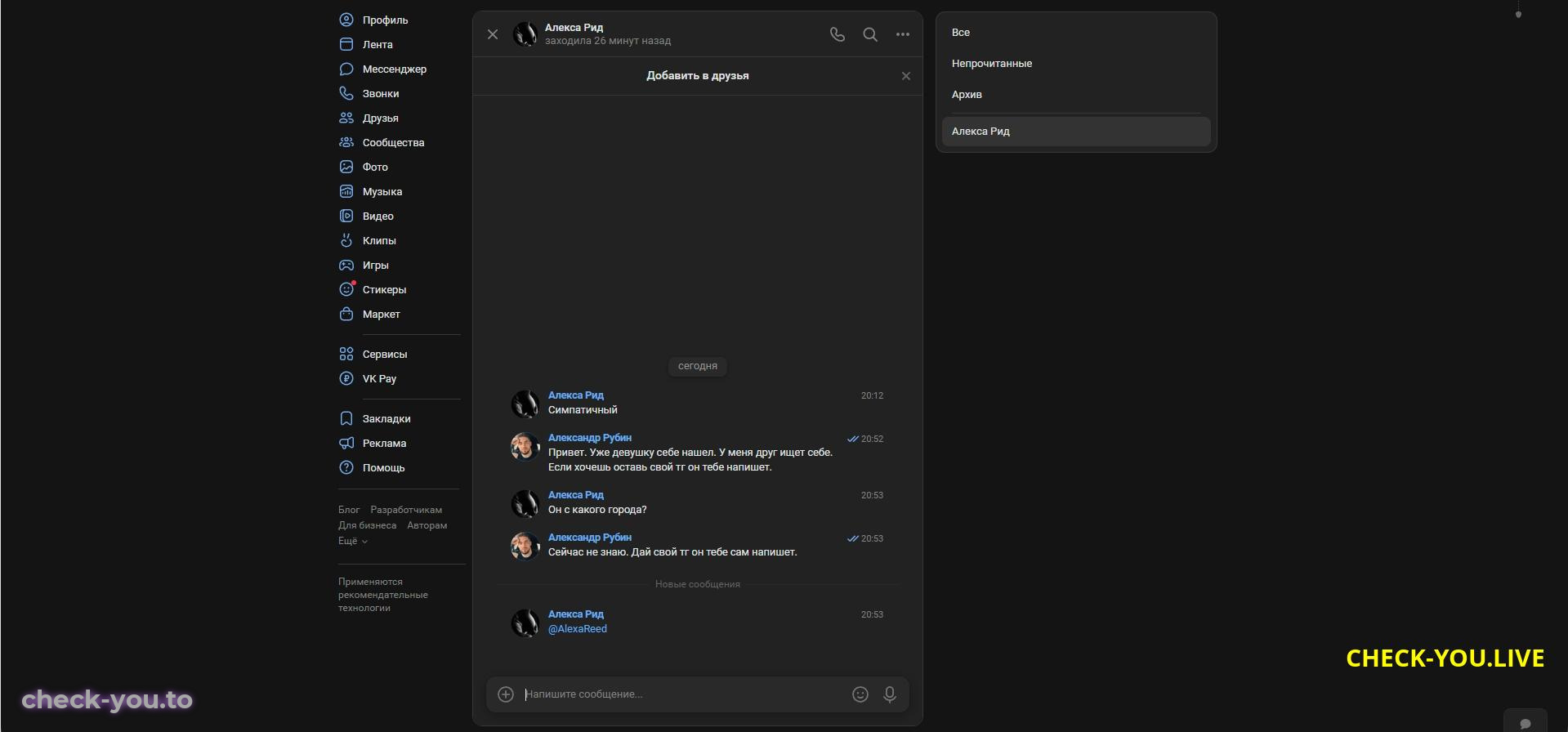Open the @AlexaReed mention link
Viewport: 1568px width, 732px height.
(x=578, y=629)
